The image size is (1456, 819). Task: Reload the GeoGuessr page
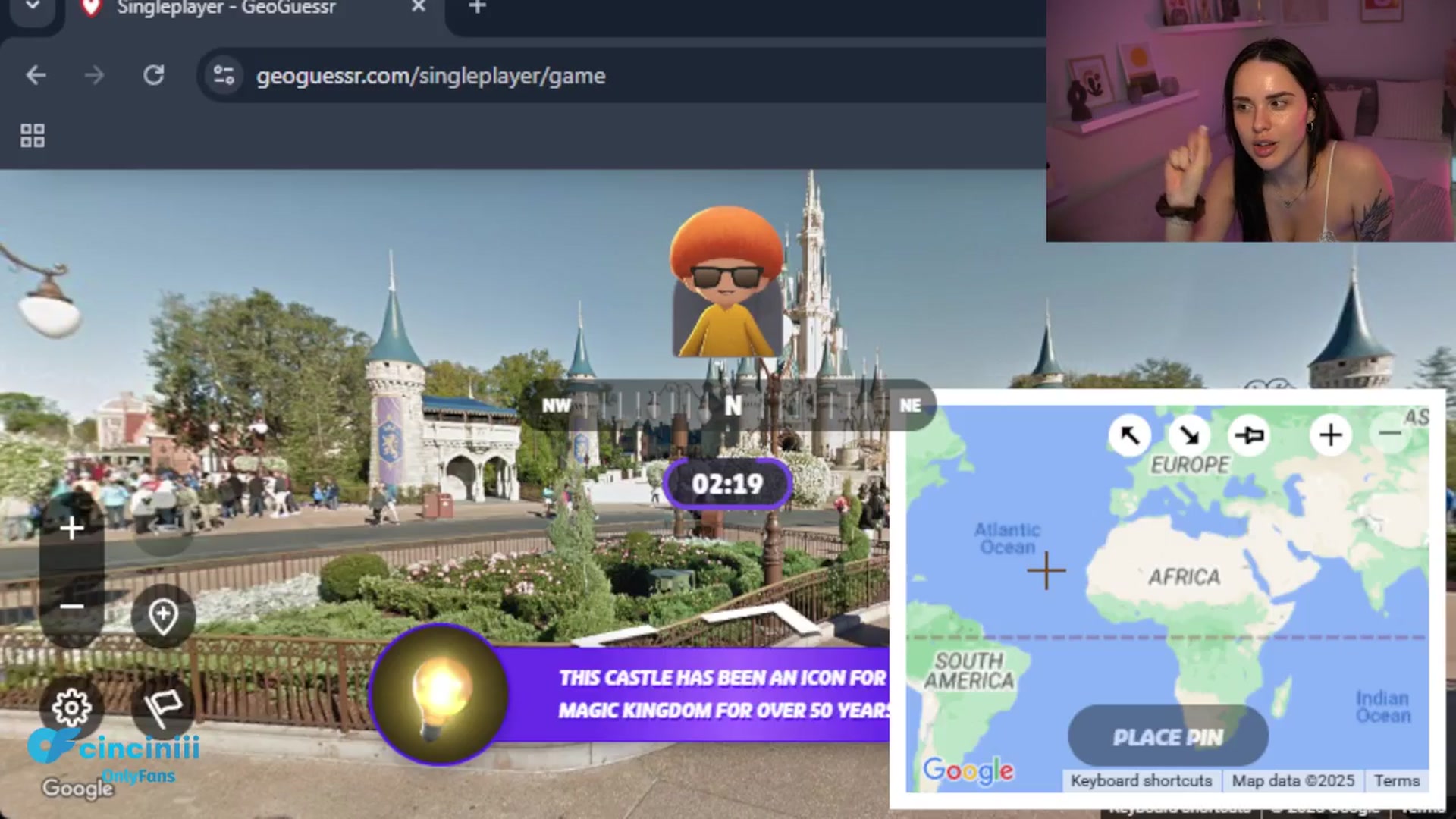(154, 75)
